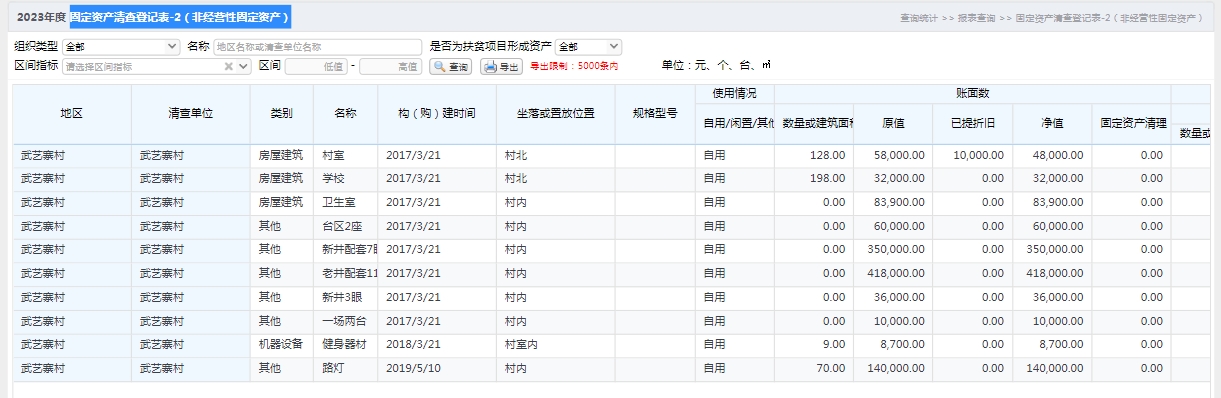Click the 2019/5/10 date cell

(436, 368)
